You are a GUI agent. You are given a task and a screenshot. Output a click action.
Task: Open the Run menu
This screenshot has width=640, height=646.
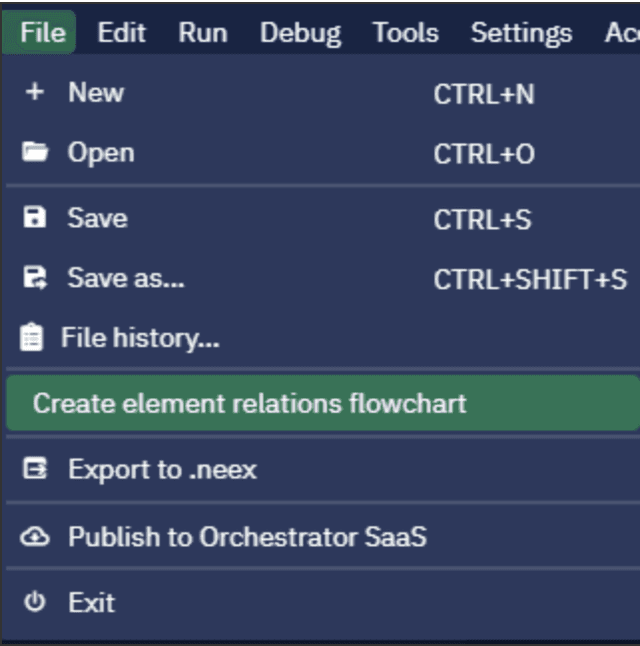(x=203, y=33)
